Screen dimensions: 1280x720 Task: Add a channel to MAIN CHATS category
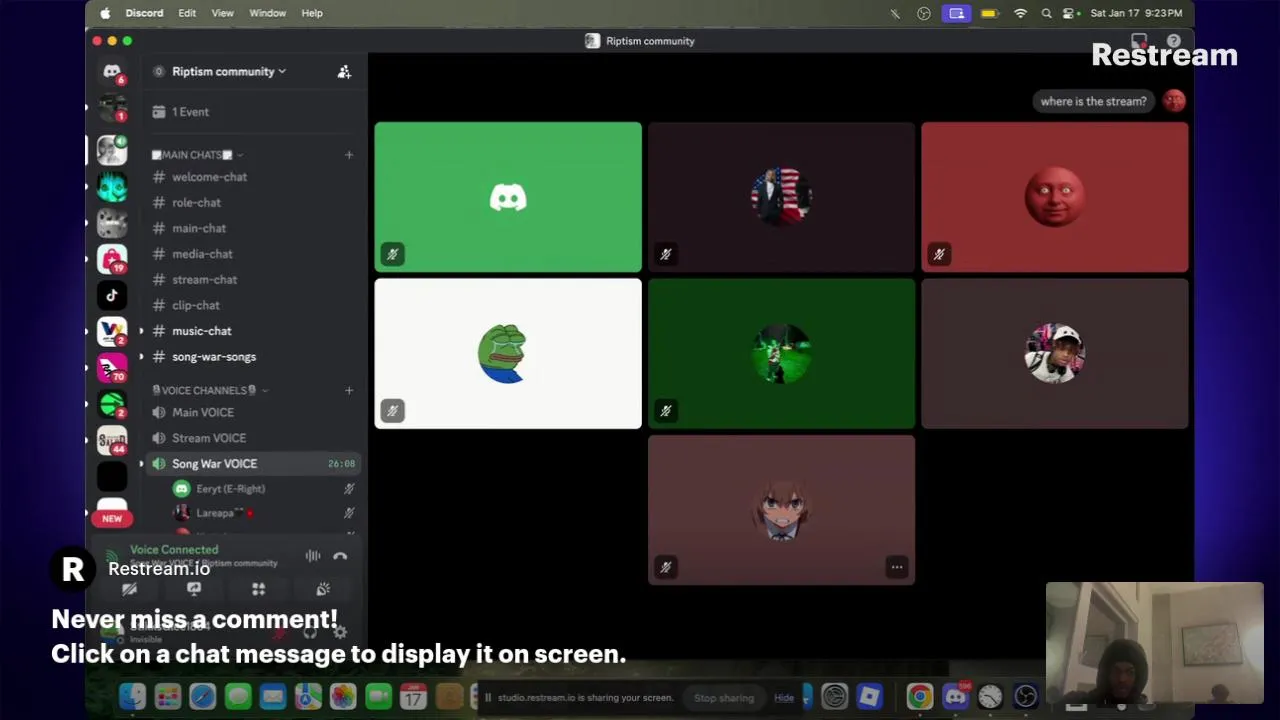(x=349, y=155)
